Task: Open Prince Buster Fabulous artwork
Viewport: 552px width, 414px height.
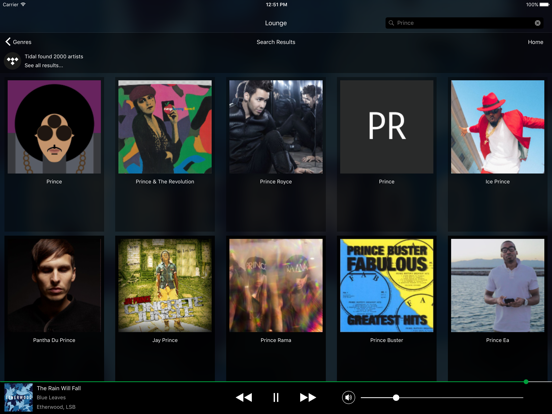Action: pyautogui.click(x=387, y=285)
